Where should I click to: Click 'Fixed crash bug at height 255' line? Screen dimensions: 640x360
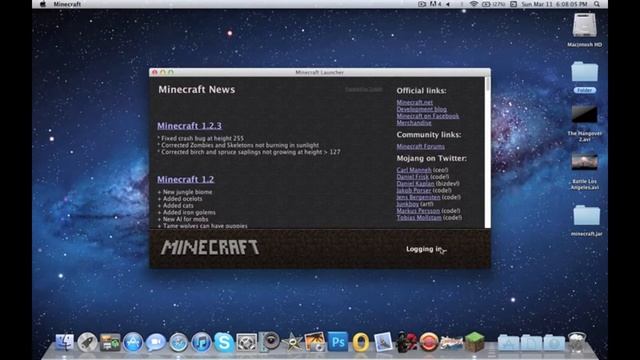point(200,138)
